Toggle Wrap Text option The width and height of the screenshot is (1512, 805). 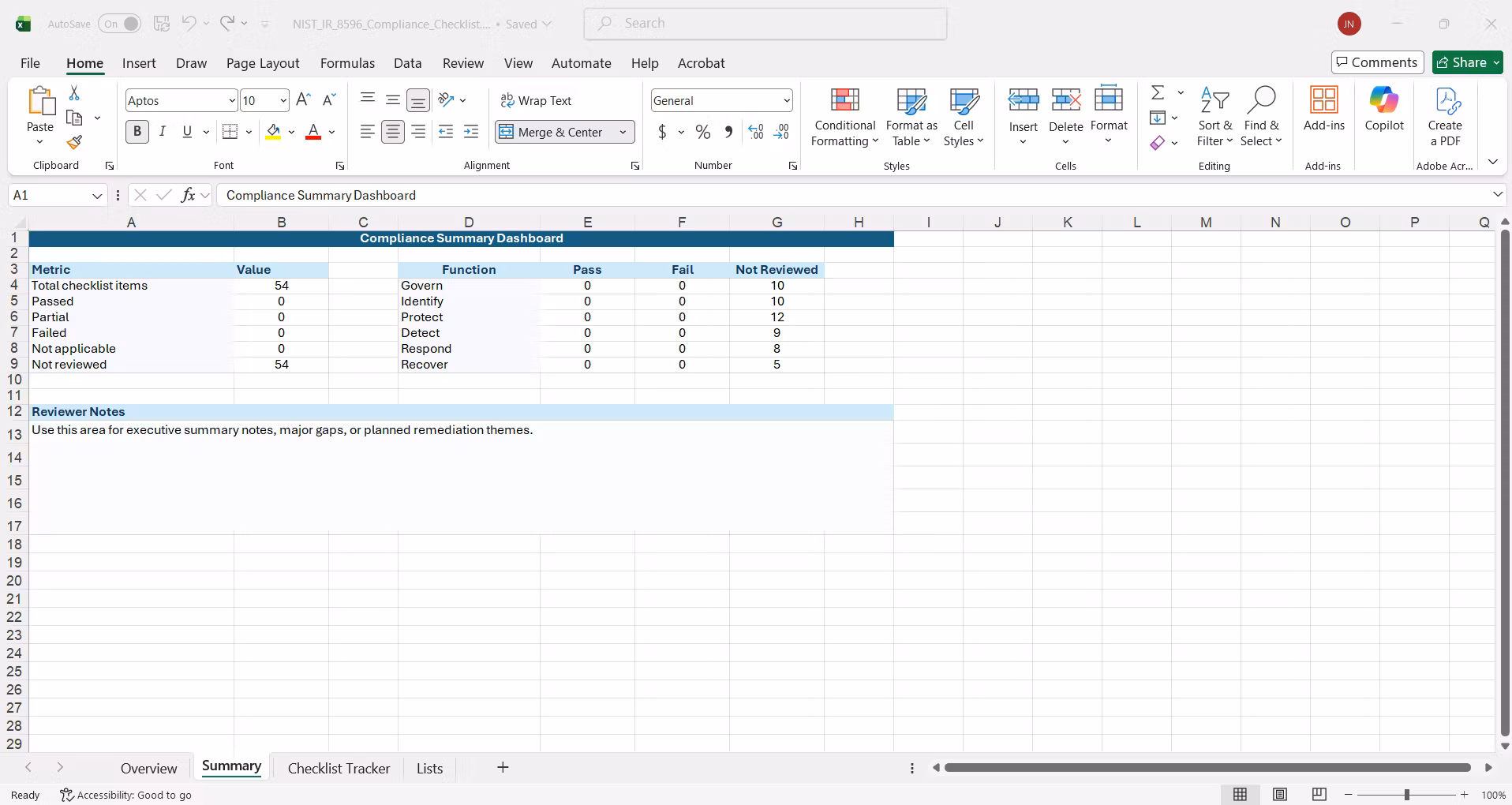point(536,100)
